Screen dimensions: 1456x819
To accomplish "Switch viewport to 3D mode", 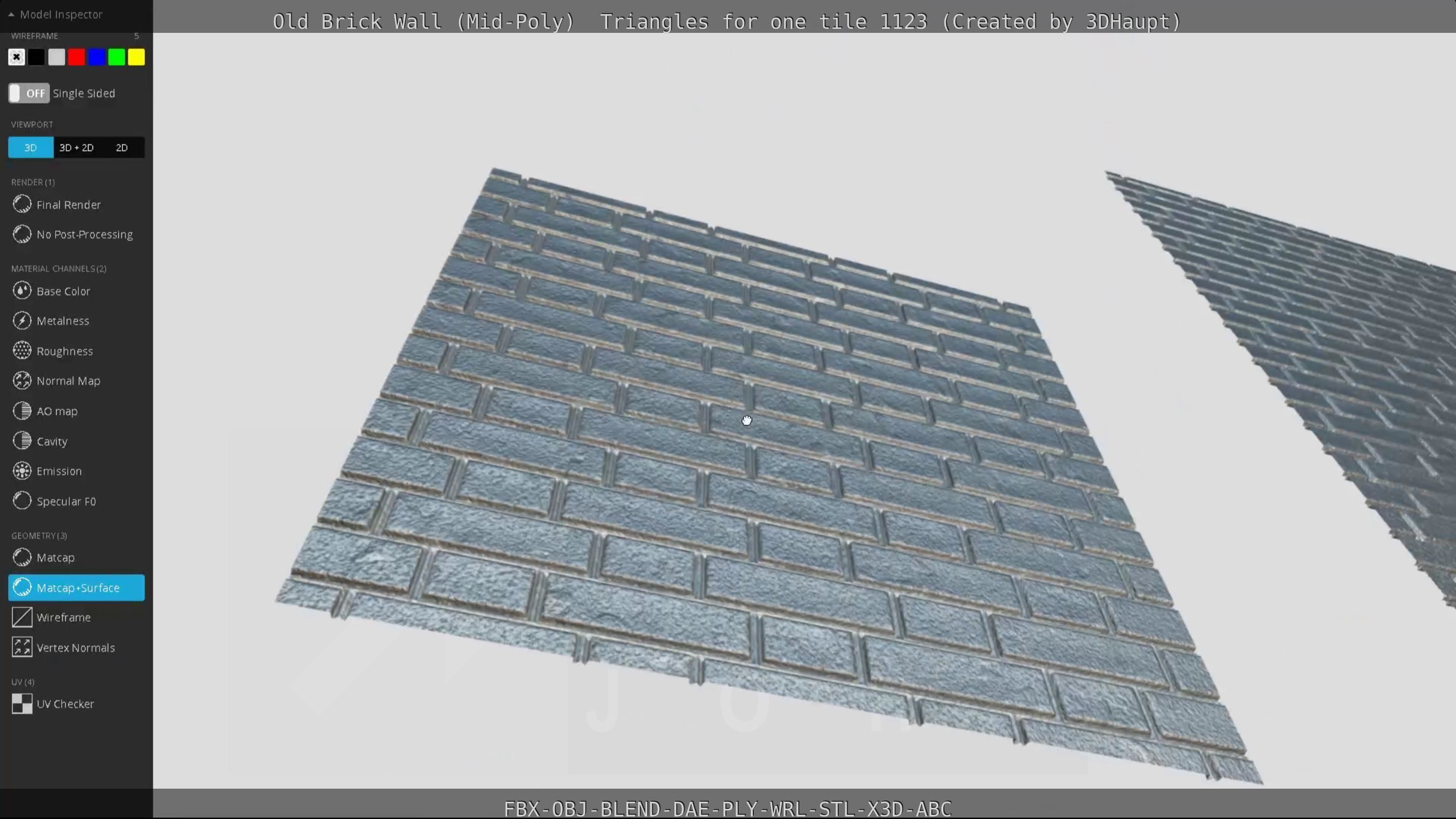I will point(30,148).
